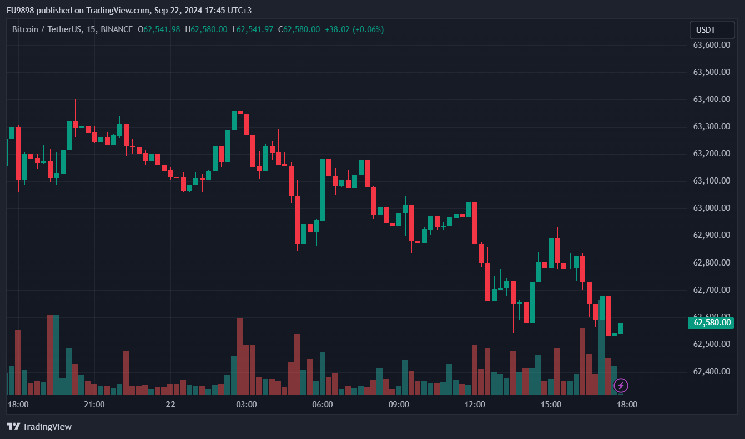Select the 15:00 time axis marker

[550, 404]
